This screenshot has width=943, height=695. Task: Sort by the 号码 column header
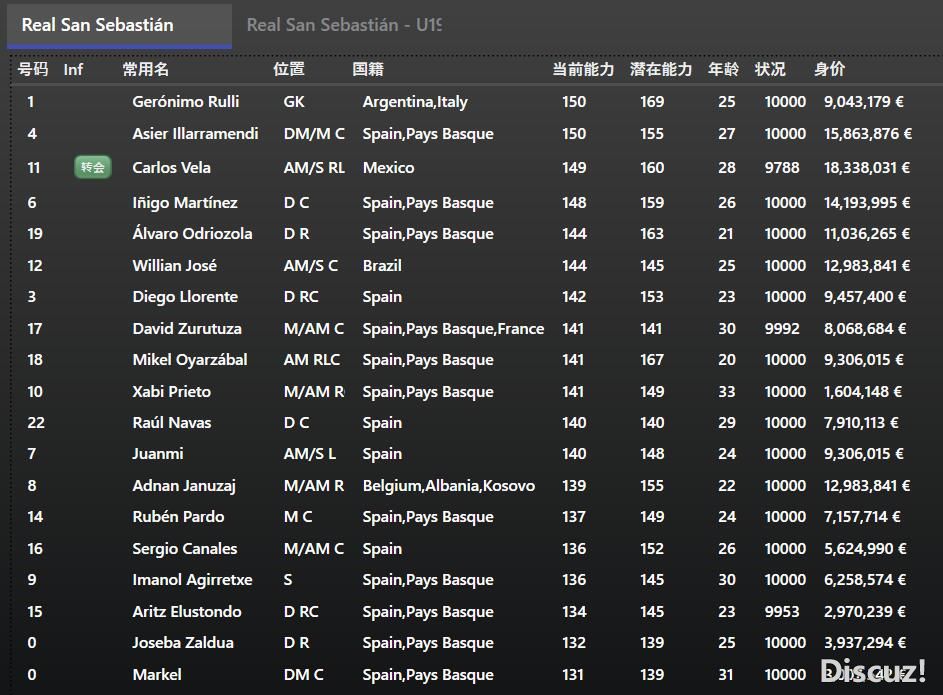pyautogui.click(x=32, y=69)
